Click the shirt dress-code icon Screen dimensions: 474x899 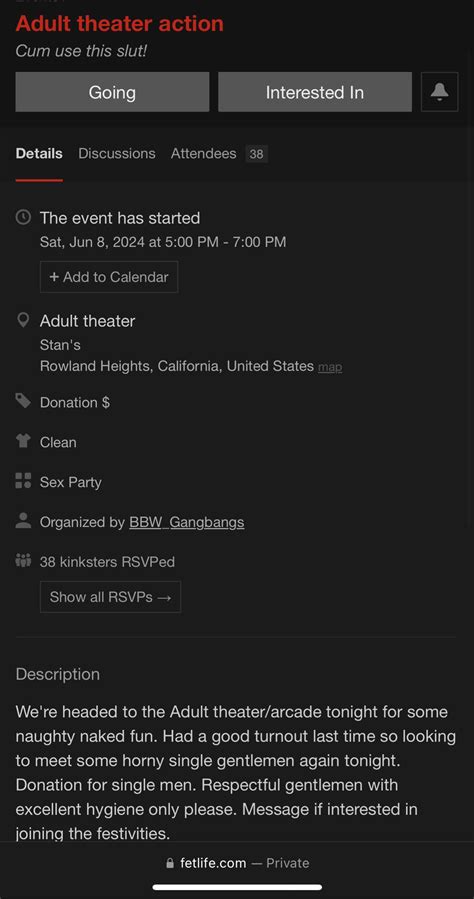tap(23, 441)
